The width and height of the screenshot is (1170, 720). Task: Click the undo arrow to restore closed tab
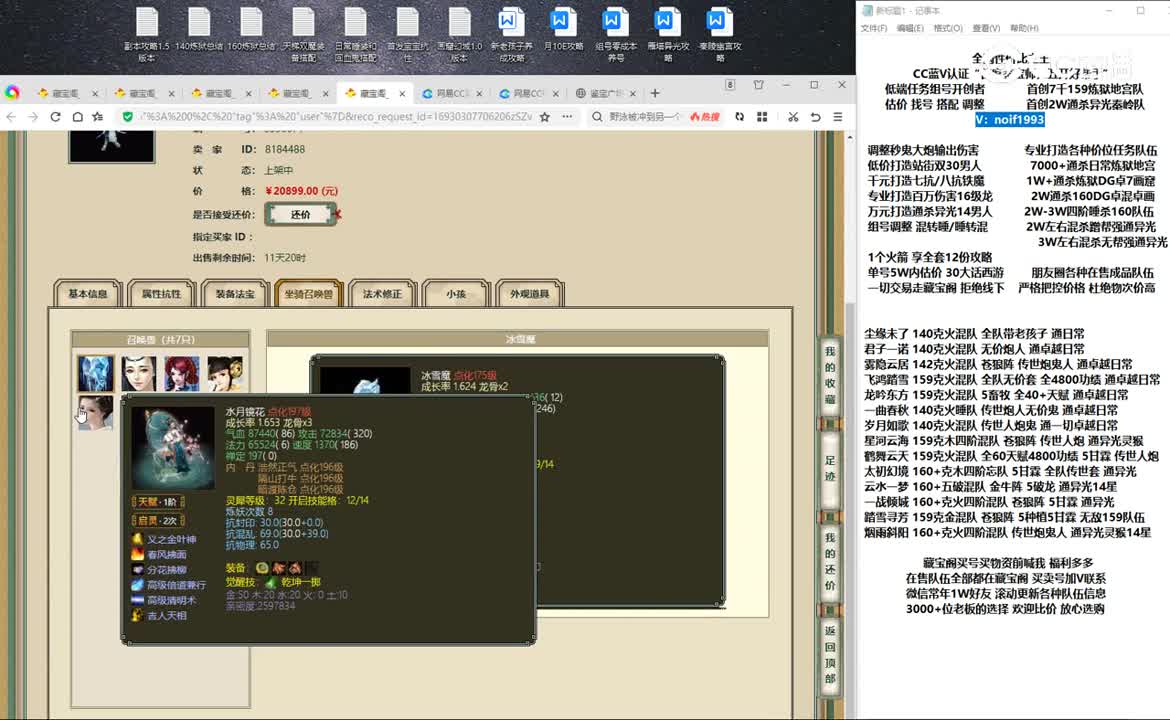[816, 117]
